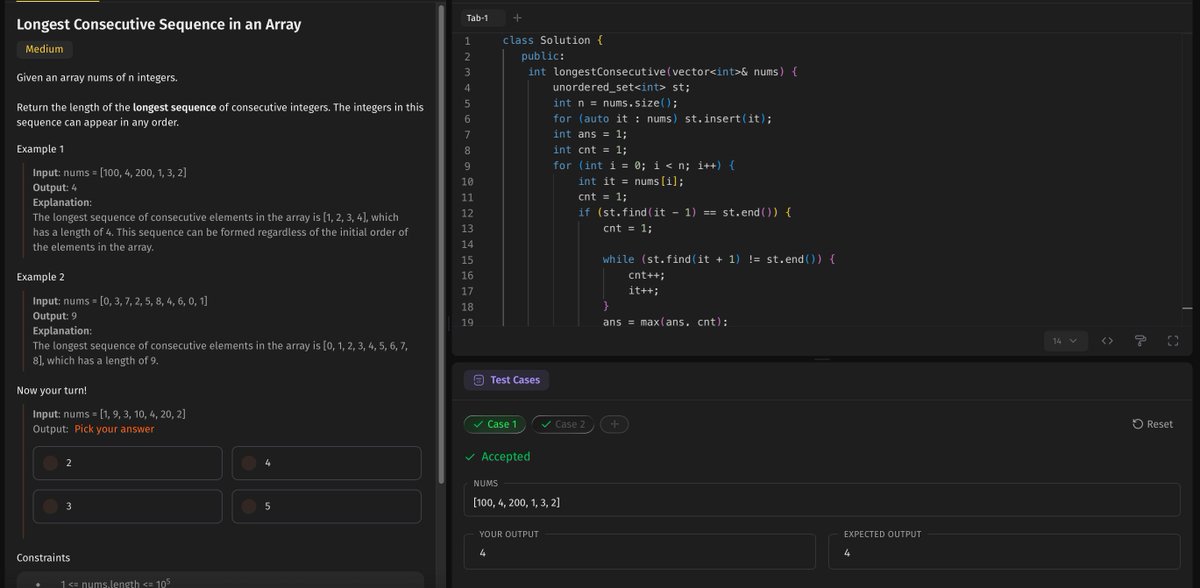
Task: Reset the test cases
Action: point(1153,424)
